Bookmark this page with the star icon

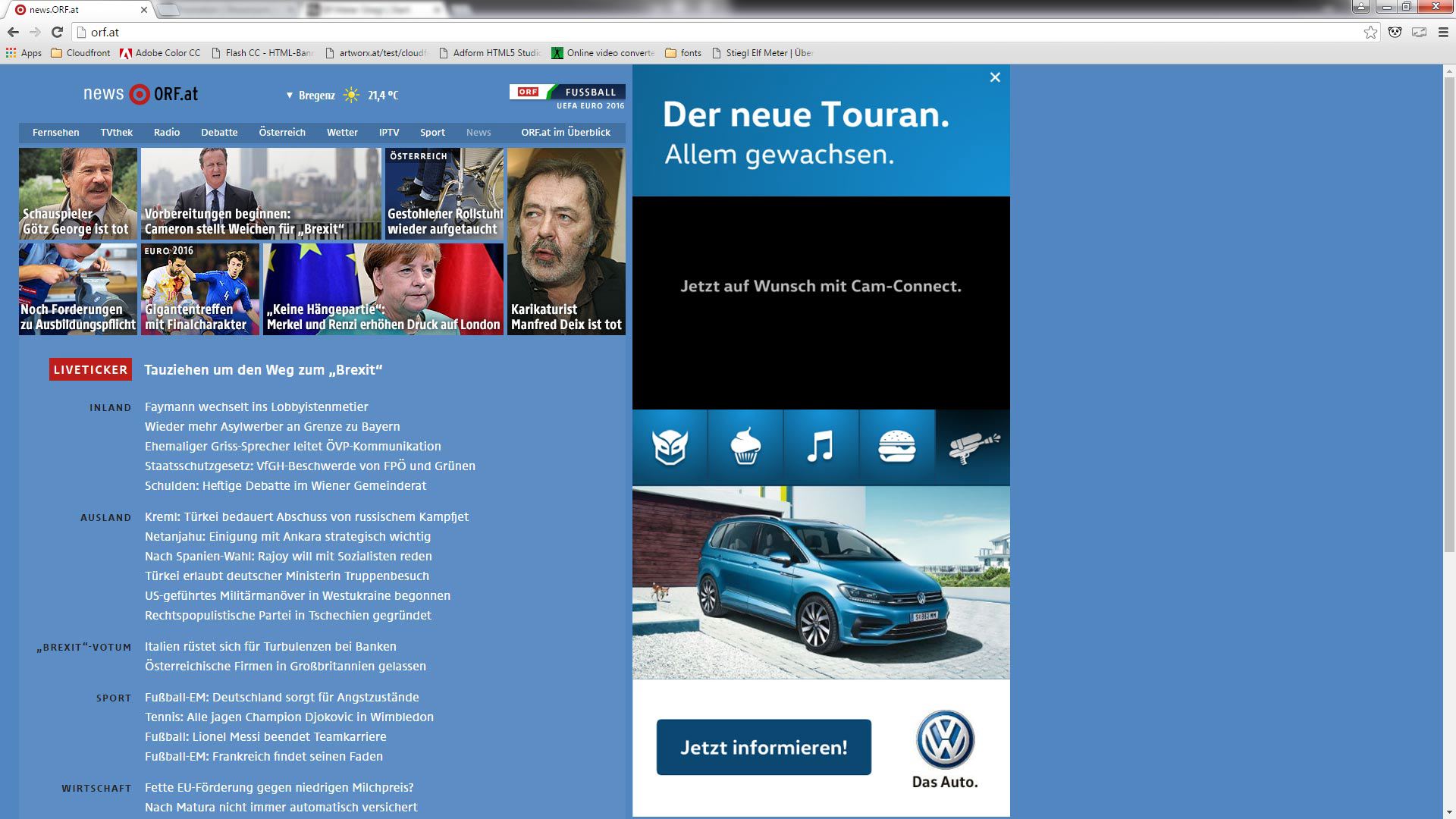(x=1370, y=32)
